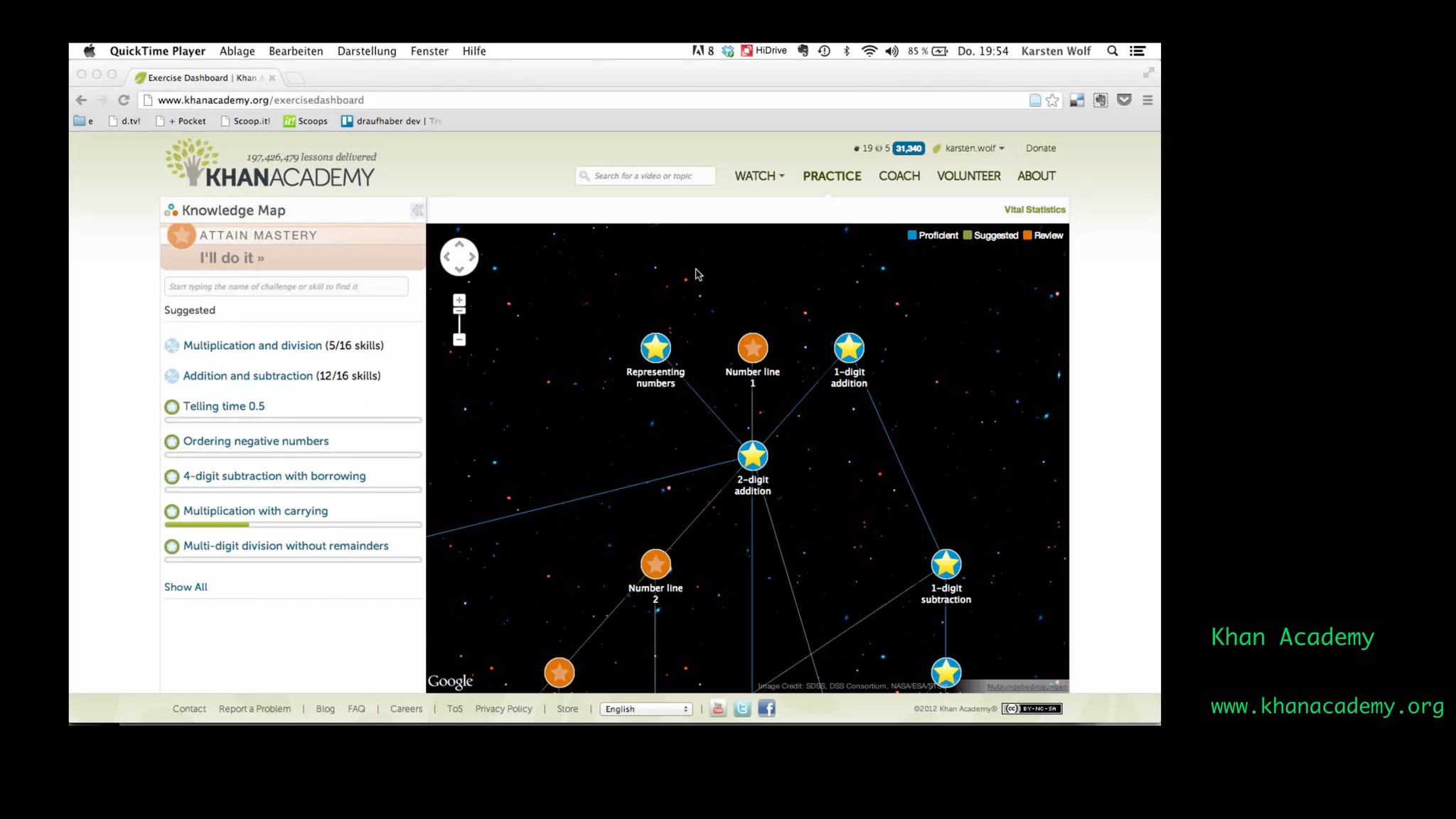
Task: Click the Representing numbers star node
Action: click(655, 348)
